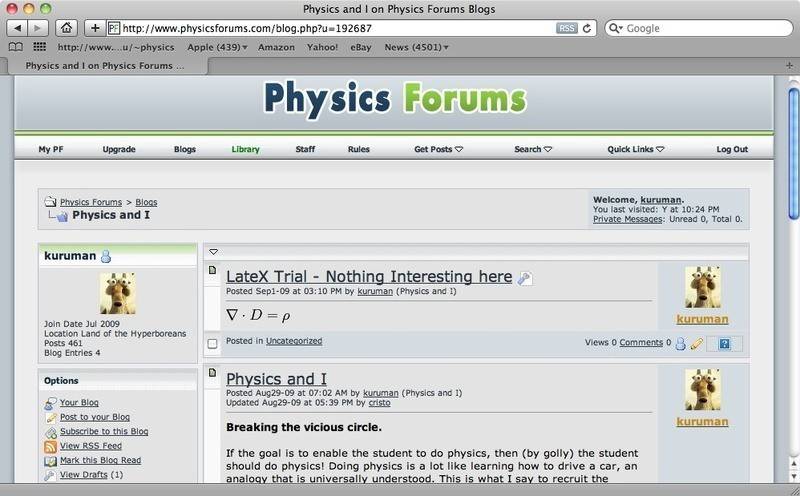Open the Physics and I post title link

[276, 379]
